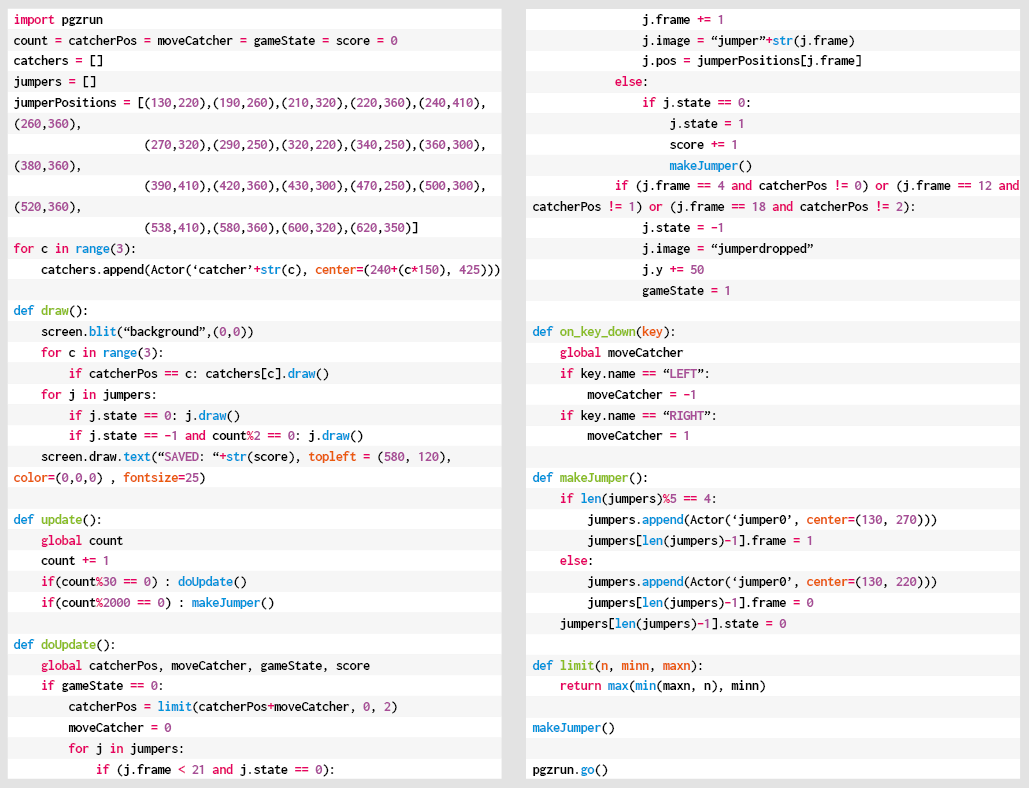Click the 'def limit(n, minn, maxn):' header
Screen dimensions: 1029x788
point(617,665)
